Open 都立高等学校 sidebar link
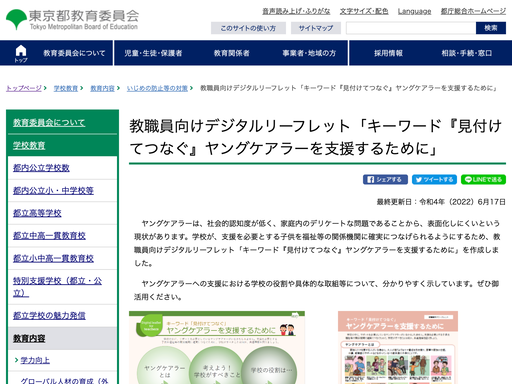Image resolution: width=512 pixels, height=384 pixels. (37, 213)
